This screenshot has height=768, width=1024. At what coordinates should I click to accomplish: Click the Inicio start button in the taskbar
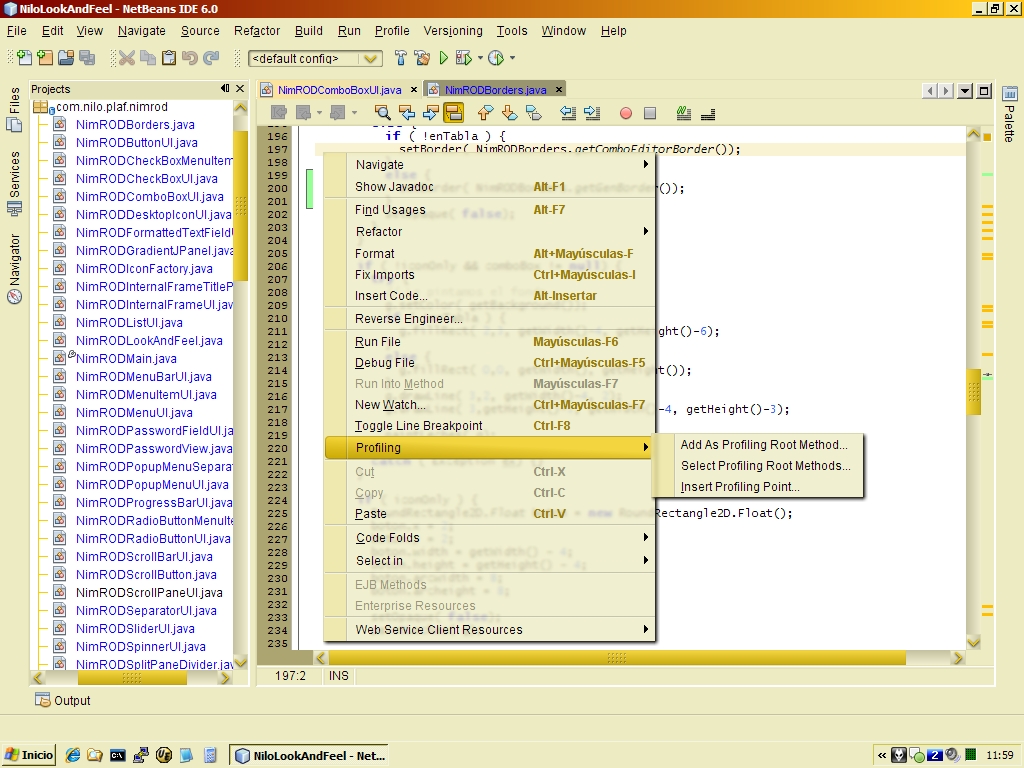(29, 755)
